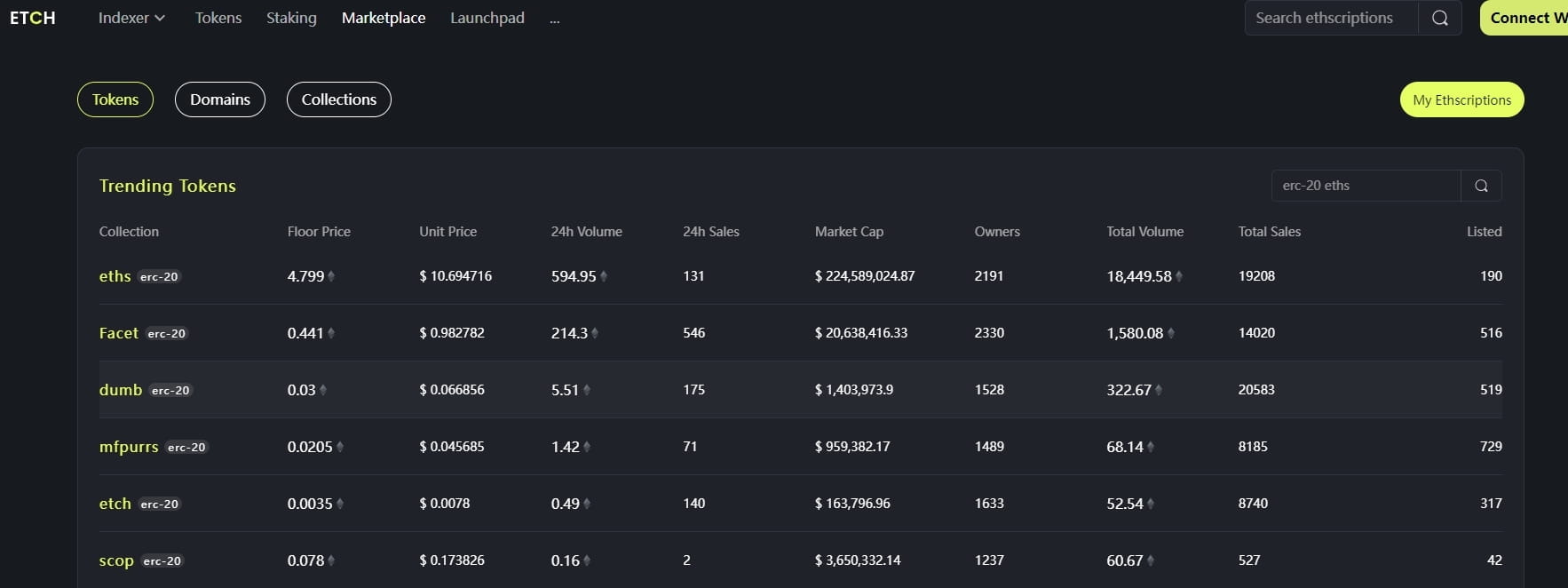Go to the Launchpad tab
Viewport: 1568px width, 588px height.
[487, 18]
